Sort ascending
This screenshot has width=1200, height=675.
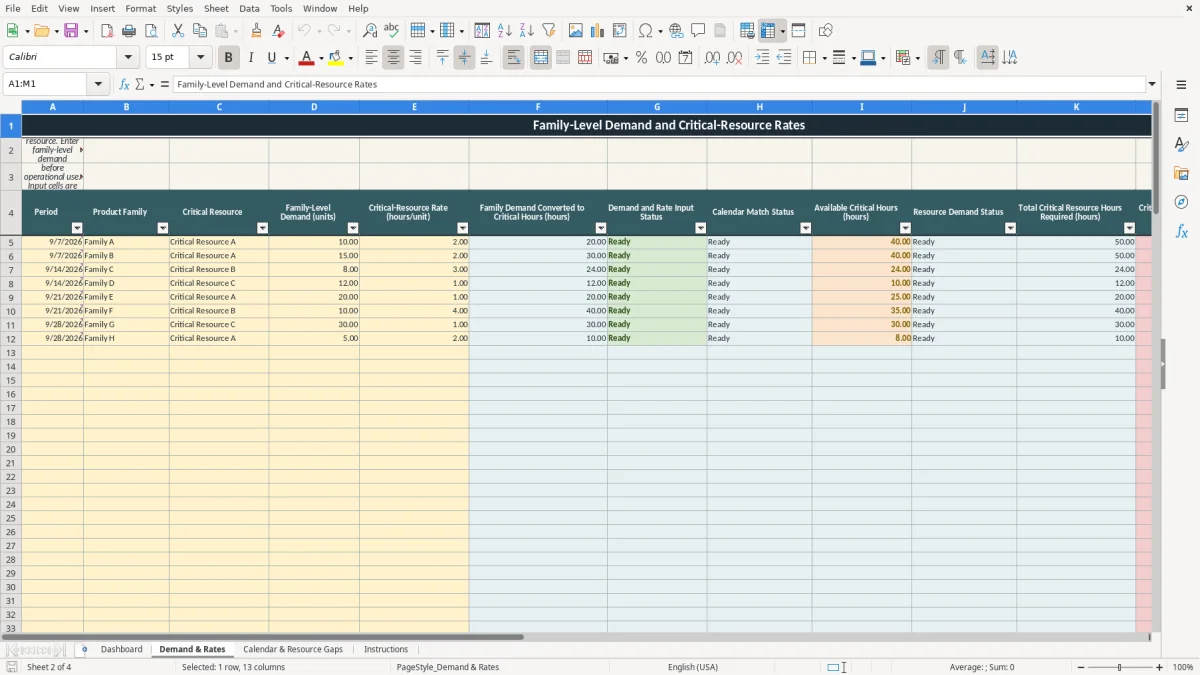[505, 31]
